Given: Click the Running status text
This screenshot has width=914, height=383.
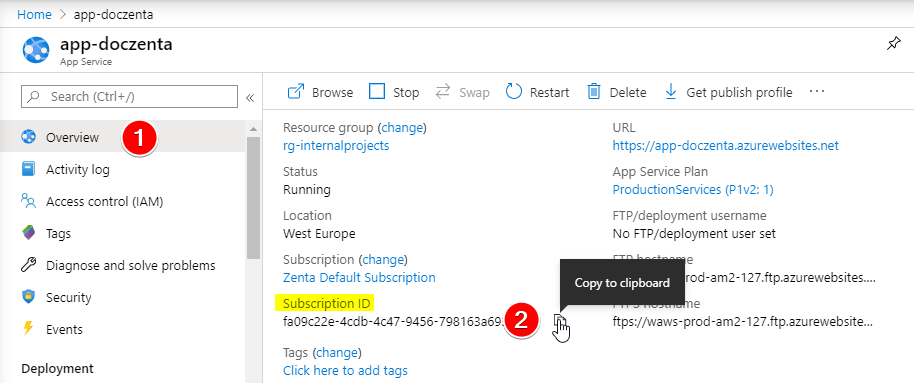Looking at the screenshot, I should click(307, 189).
